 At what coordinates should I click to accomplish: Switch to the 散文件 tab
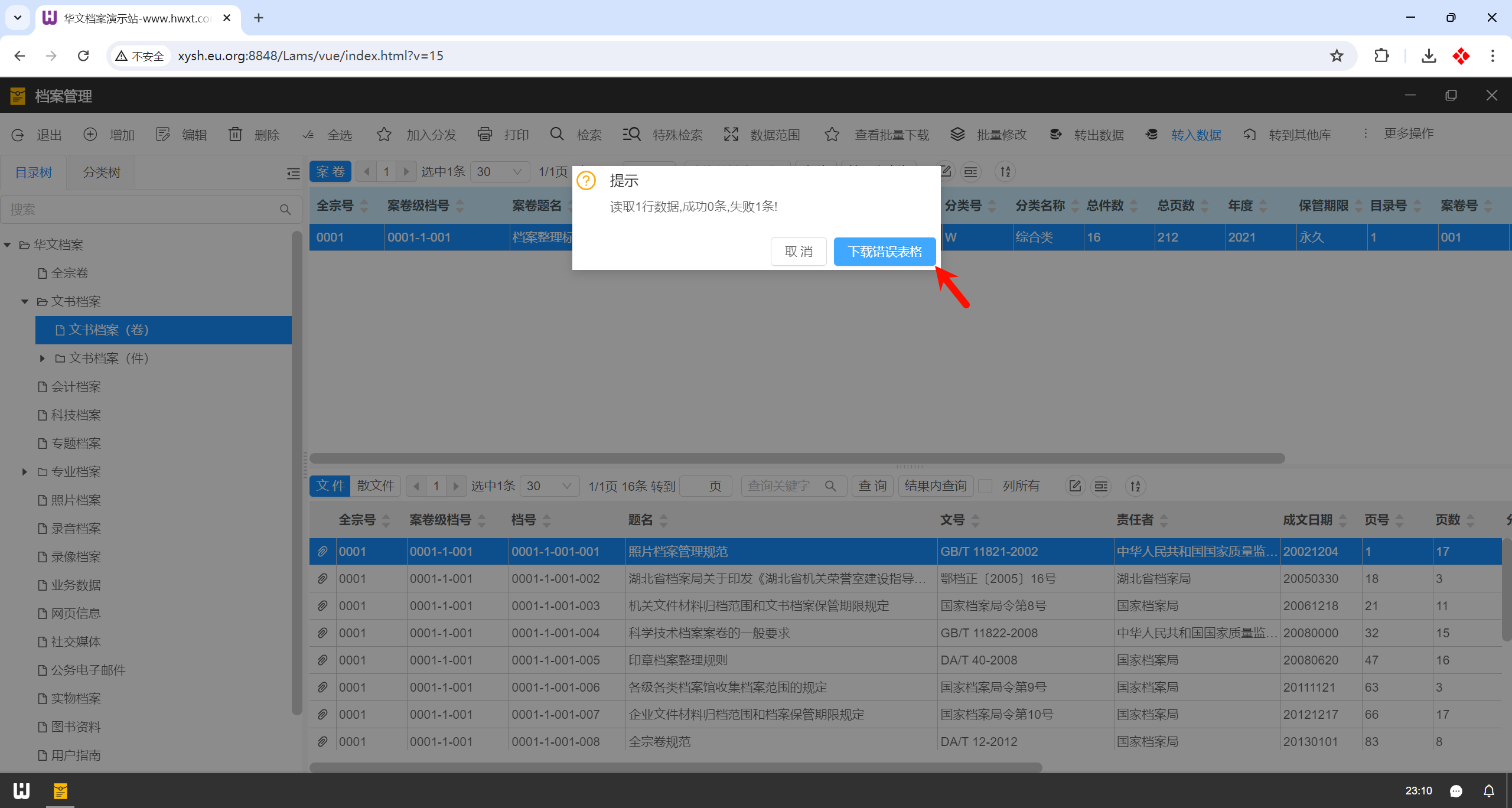click(376, 486)
